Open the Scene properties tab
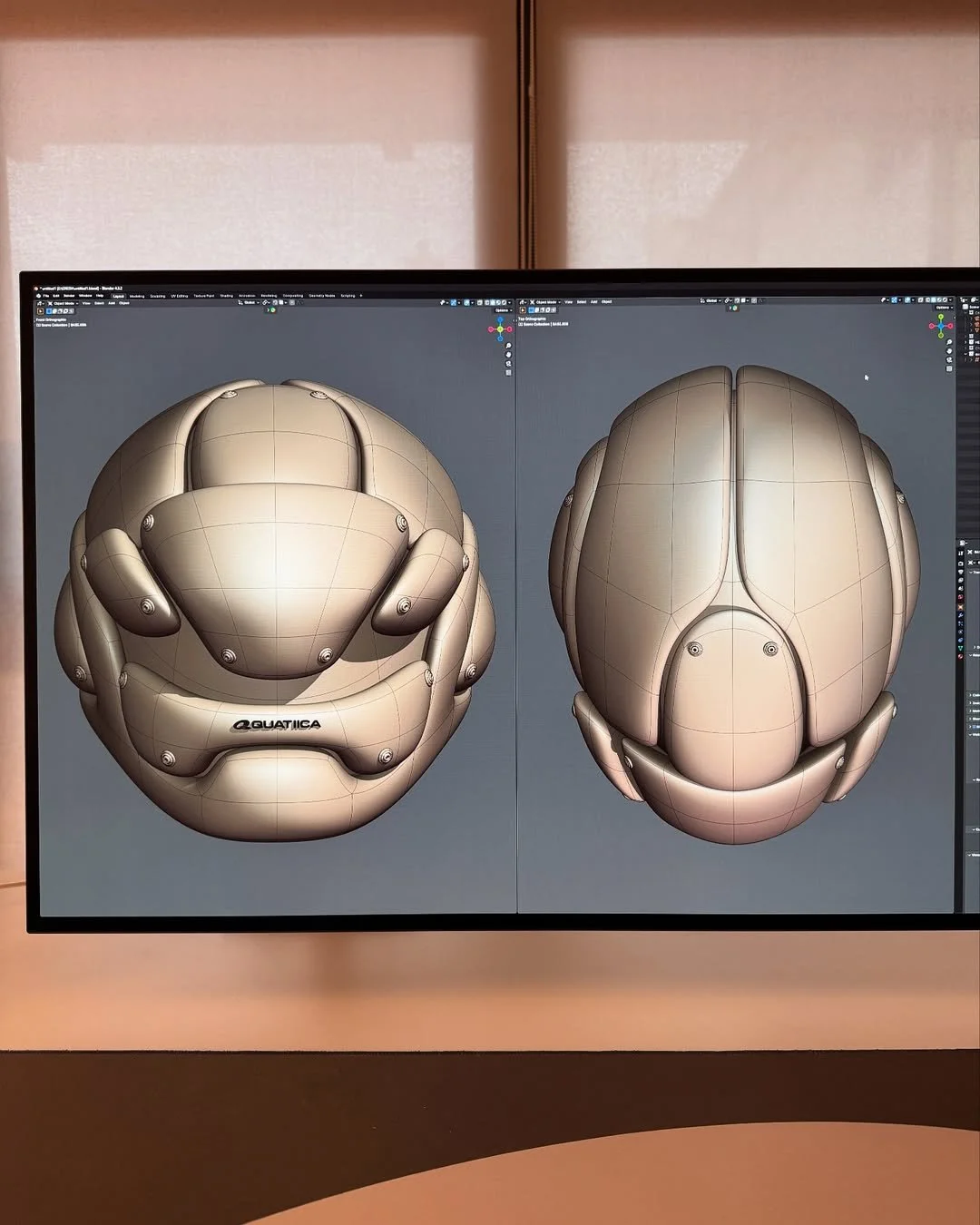This screenshot has height=1225, width=980. pyautogui.click(x=961, y=588)
